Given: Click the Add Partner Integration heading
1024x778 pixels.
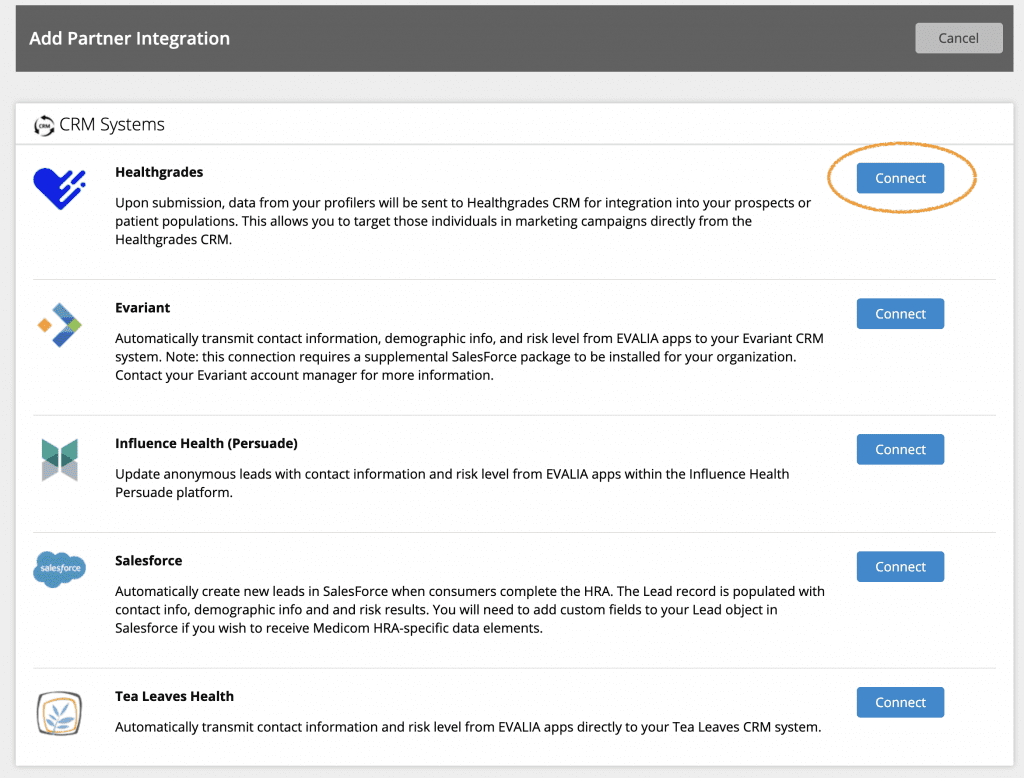Looking at the screenshot, I should (129, 39).
